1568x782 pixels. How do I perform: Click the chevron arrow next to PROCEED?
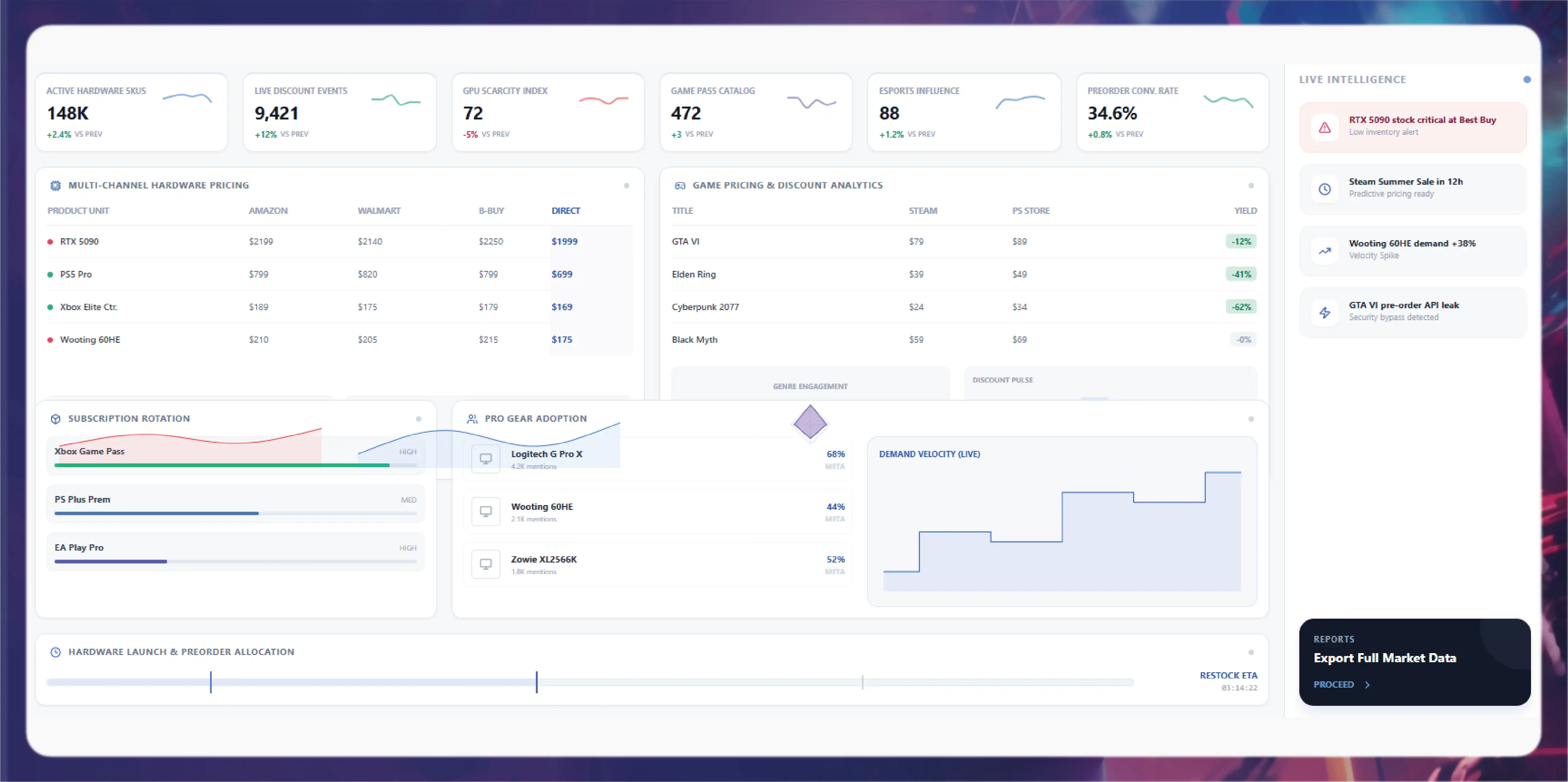tap(1367, 684)
